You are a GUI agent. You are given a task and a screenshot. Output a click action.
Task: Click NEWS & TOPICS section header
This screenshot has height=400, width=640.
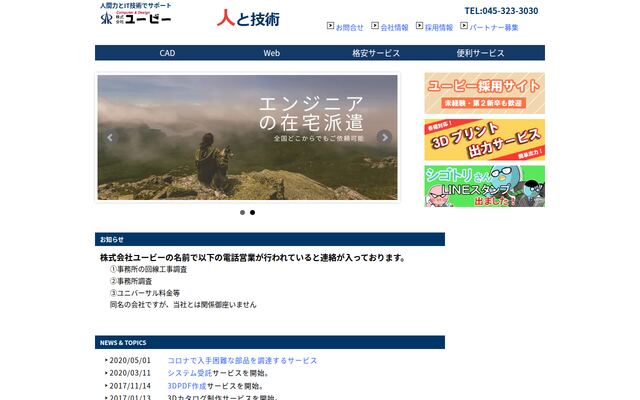coord(270,342)
